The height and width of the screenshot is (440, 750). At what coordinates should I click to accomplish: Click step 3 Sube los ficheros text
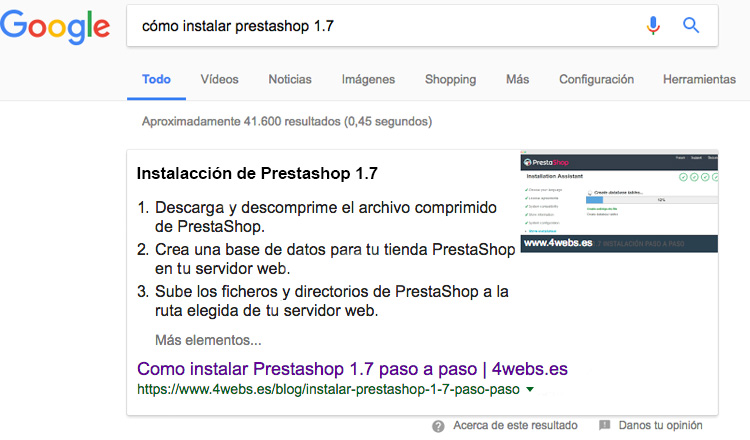(x=331, y=301)
